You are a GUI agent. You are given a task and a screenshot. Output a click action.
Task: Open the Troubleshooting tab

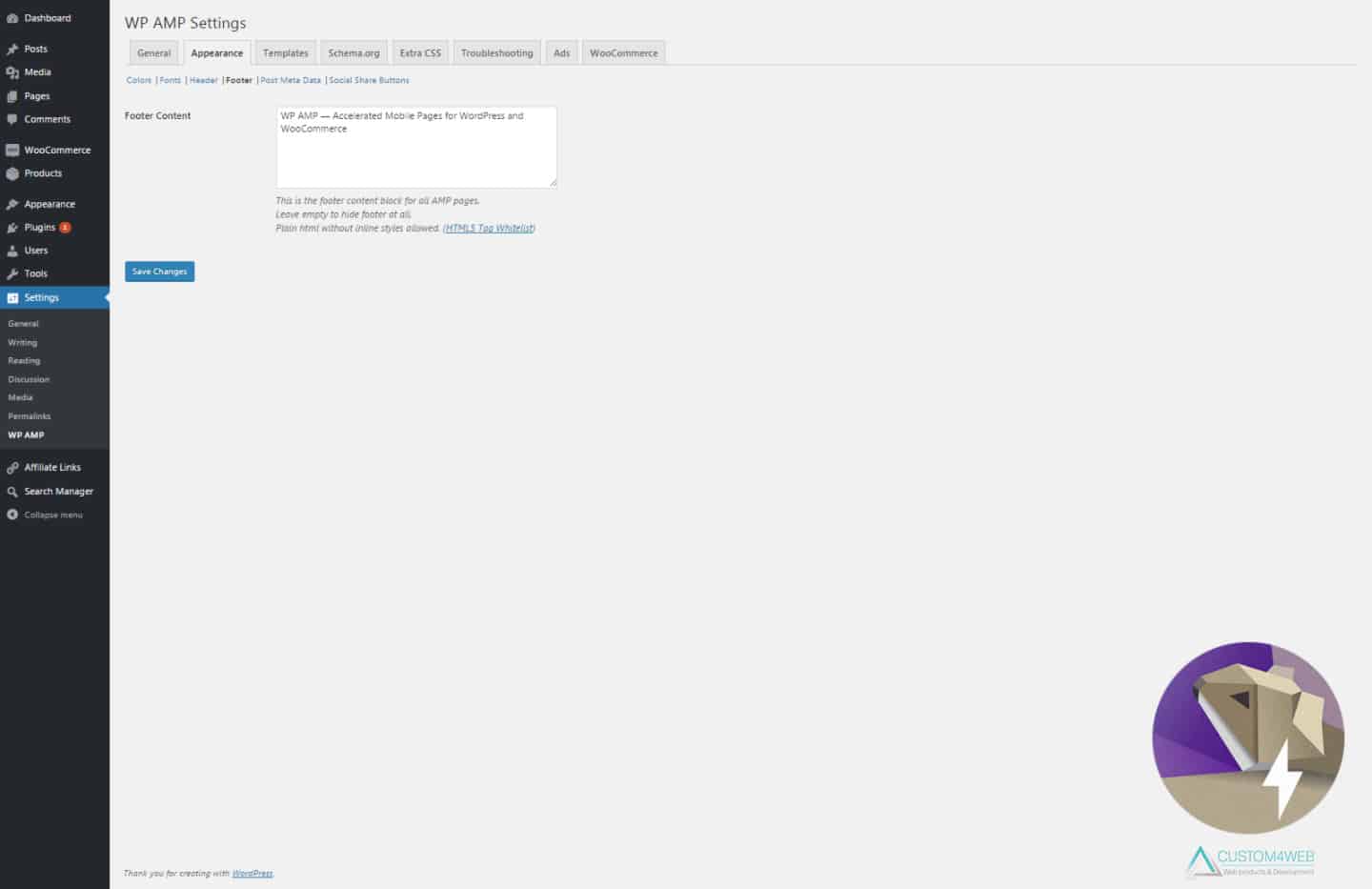497,53
